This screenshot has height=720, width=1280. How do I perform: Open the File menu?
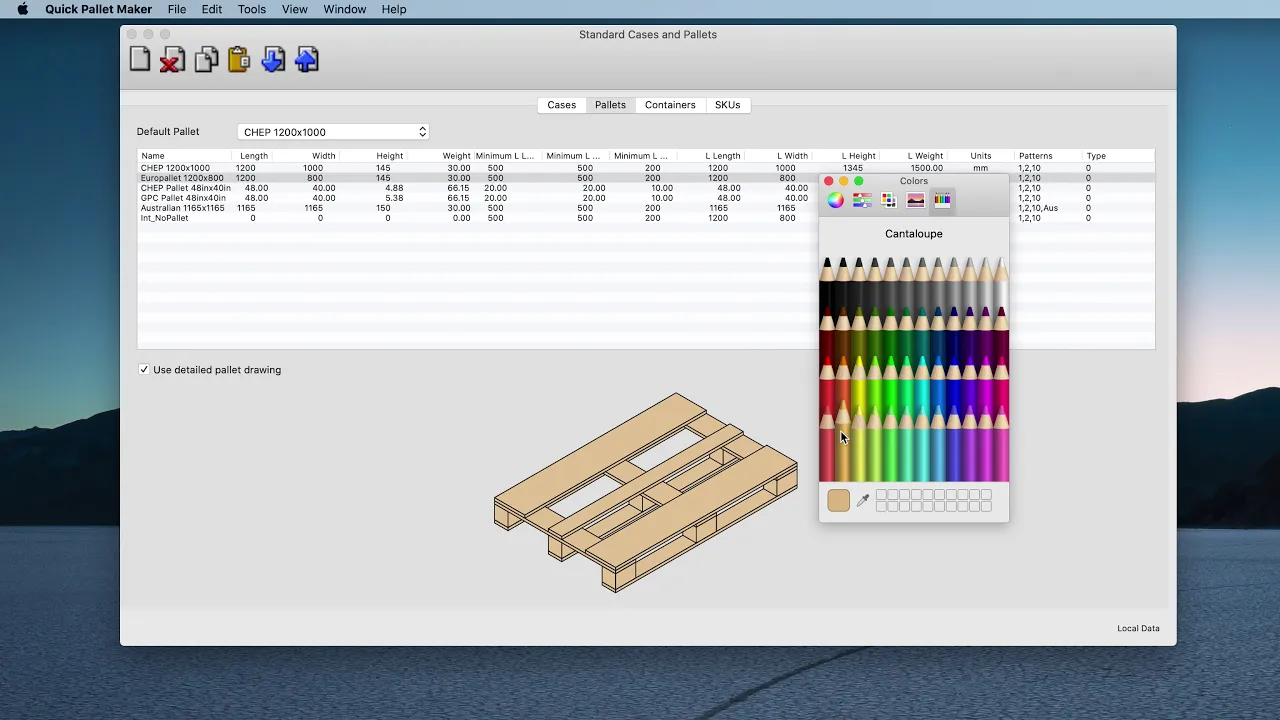(177, 9)
